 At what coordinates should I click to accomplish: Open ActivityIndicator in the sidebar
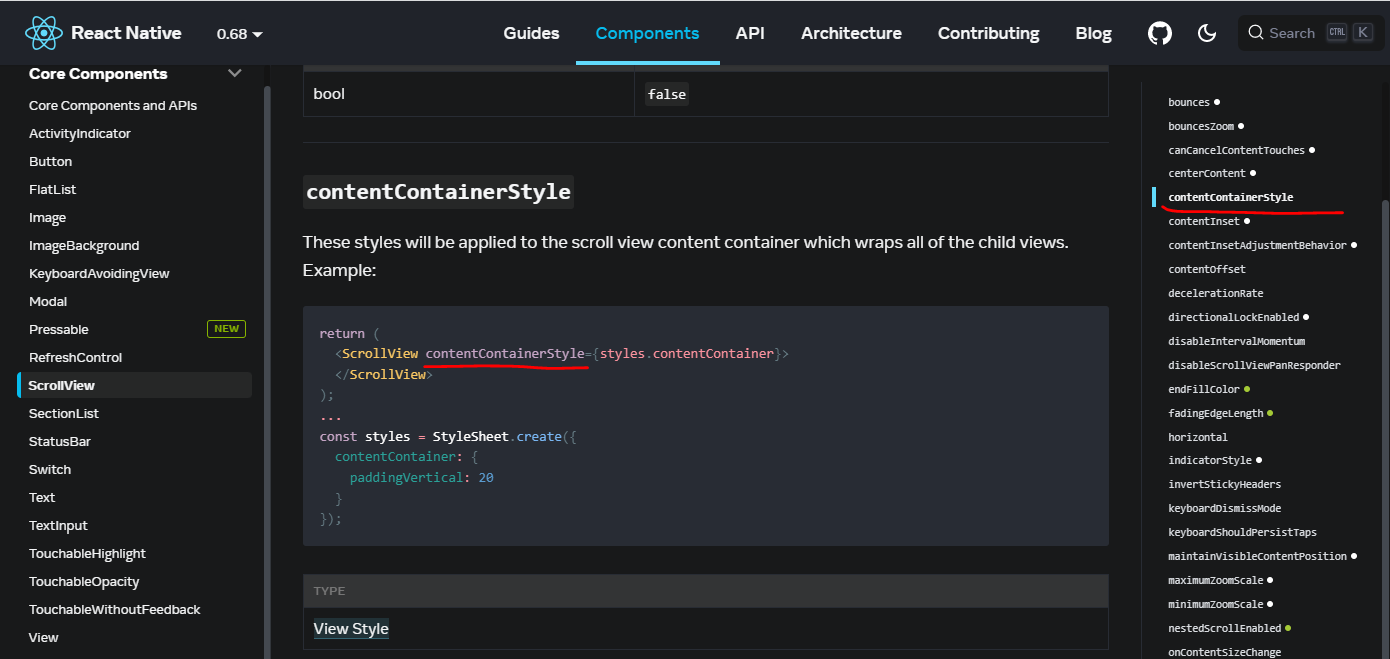point(80,133)
